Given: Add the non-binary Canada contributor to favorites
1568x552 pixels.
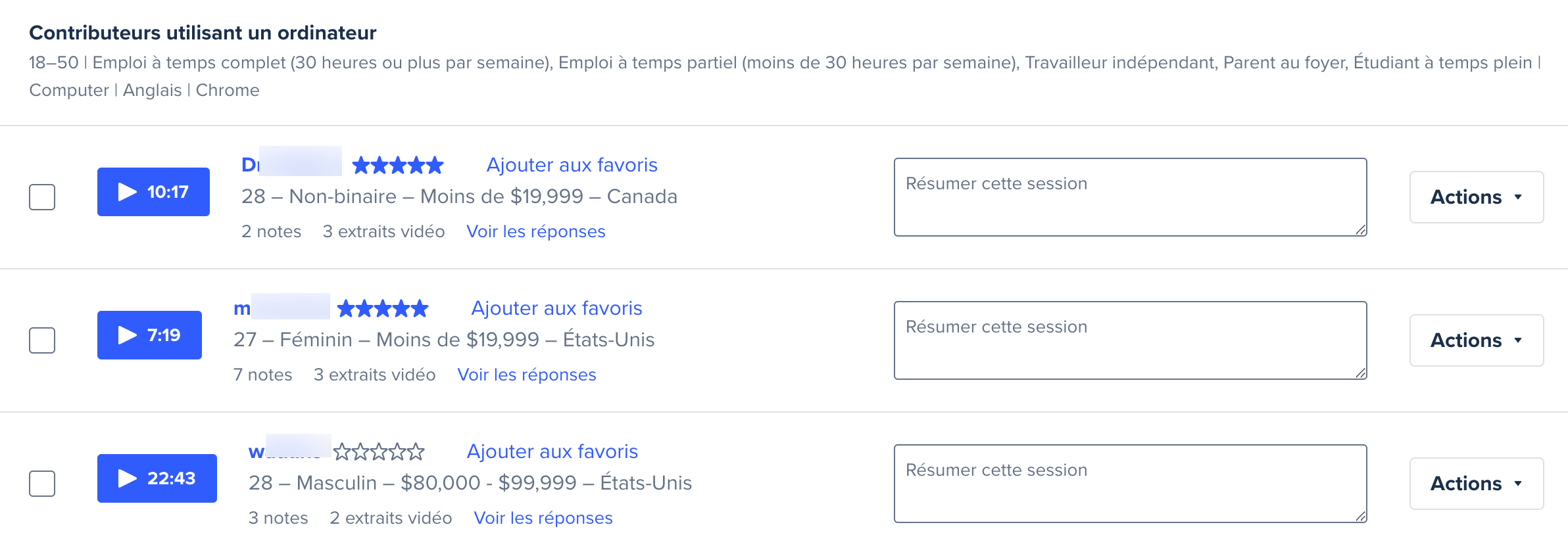Looking at the screenshot, I should [572, 165].
